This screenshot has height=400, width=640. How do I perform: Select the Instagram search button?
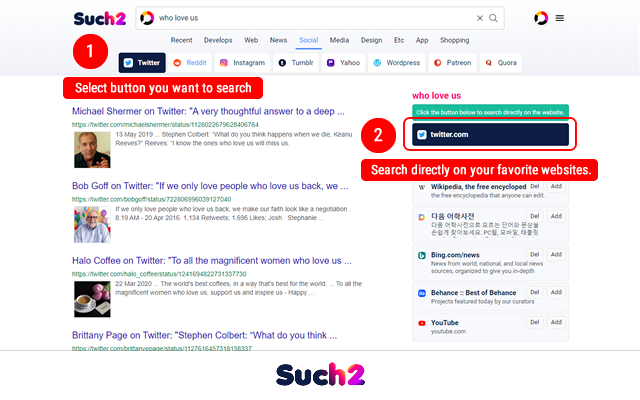click(x=242, y=62)
